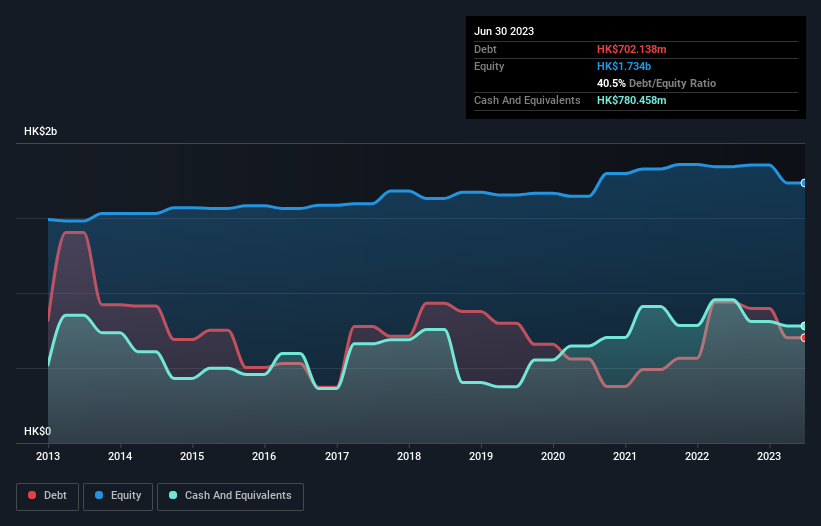Click the 2015 x-axis label
This screenshot has height=526, width=821.
point(192,456)
